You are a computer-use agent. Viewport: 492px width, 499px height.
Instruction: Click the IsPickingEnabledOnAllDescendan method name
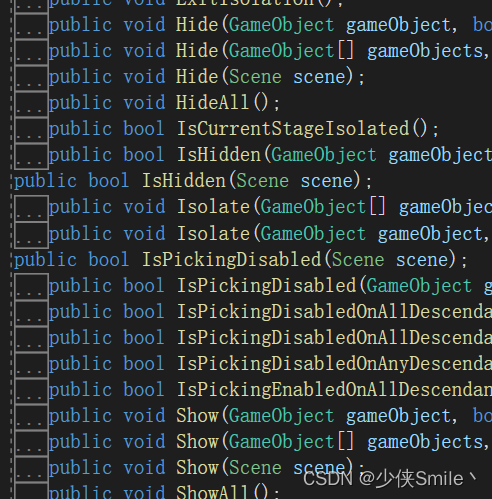[334, 390]
